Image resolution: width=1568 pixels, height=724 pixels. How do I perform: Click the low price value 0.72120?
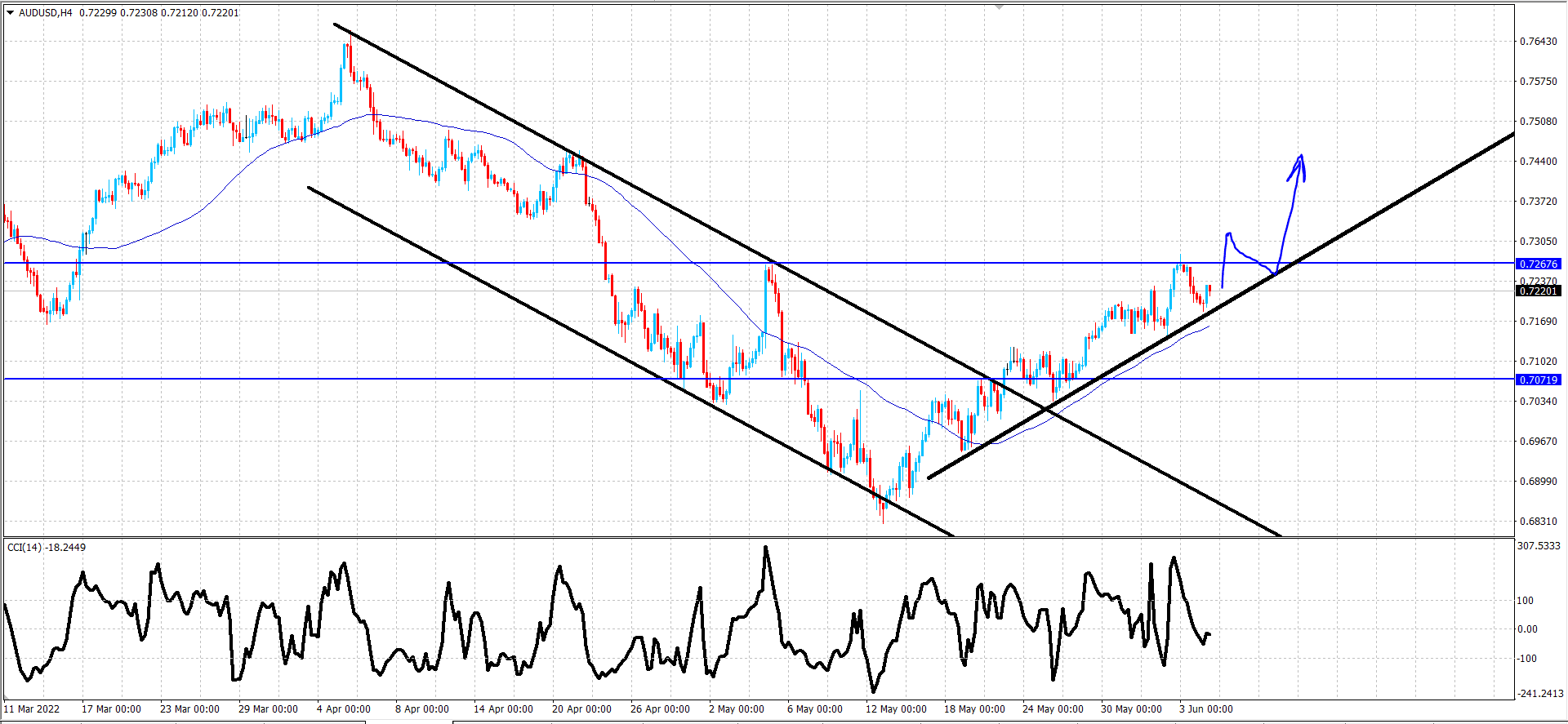(x=180, y=13)
